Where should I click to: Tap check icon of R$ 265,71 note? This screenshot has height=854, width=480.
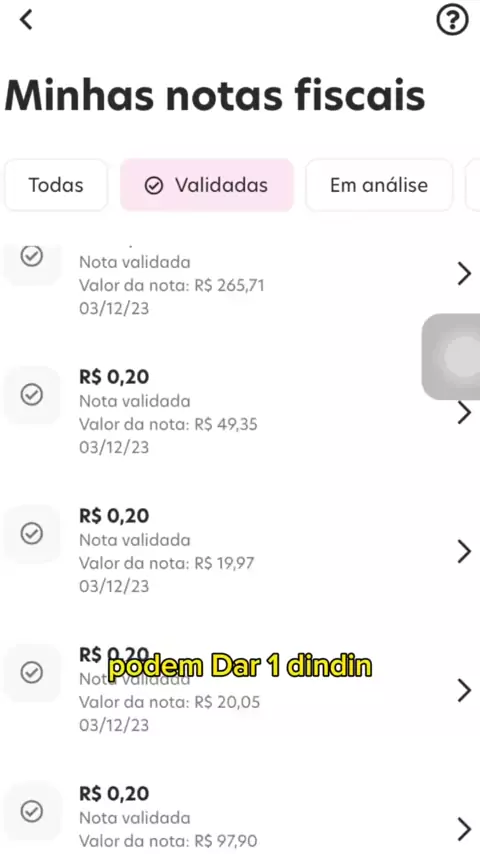[32, 256]
